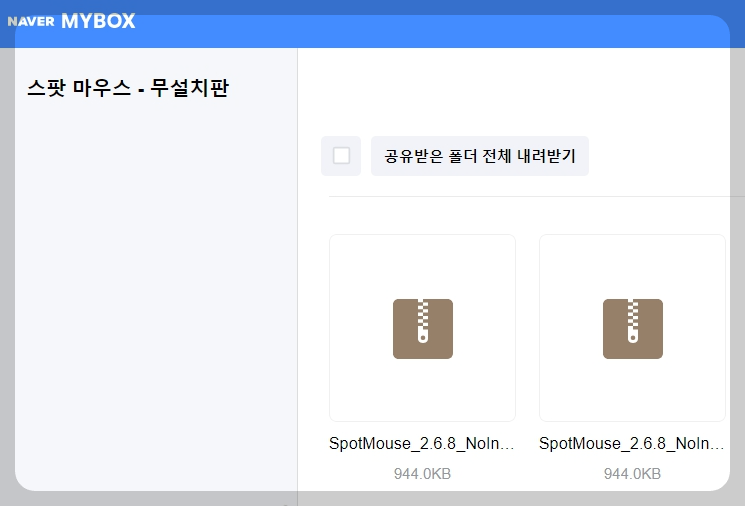
Task: Open the first SpotMouse zip thumbnail
Action: click(x=422, y=328)
